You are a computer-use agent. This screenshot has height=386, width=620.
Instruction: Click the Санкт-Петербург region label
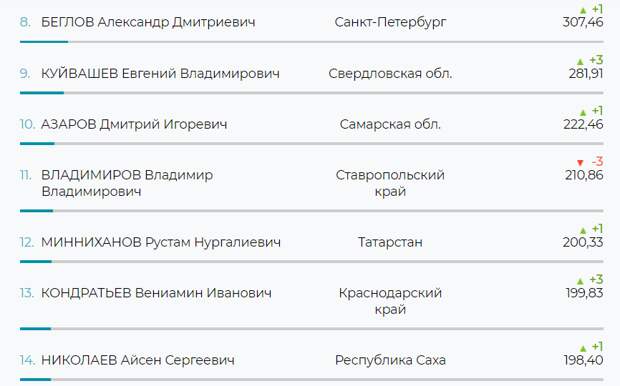tap(390, 22)
